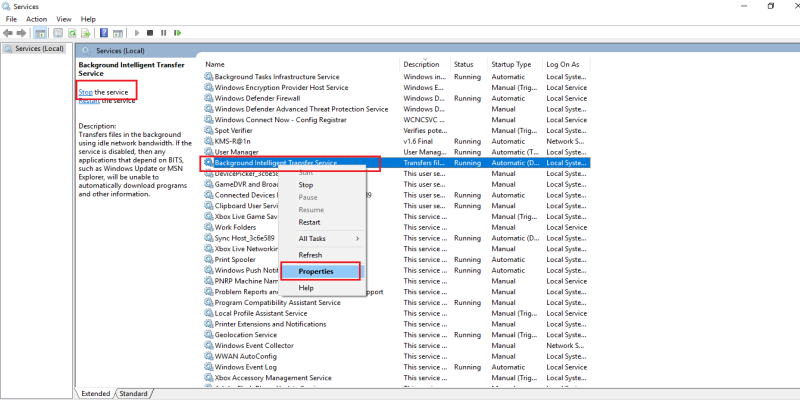Click the Stop Service square icon
Screen dimensions: 800x400
[150, 33]
